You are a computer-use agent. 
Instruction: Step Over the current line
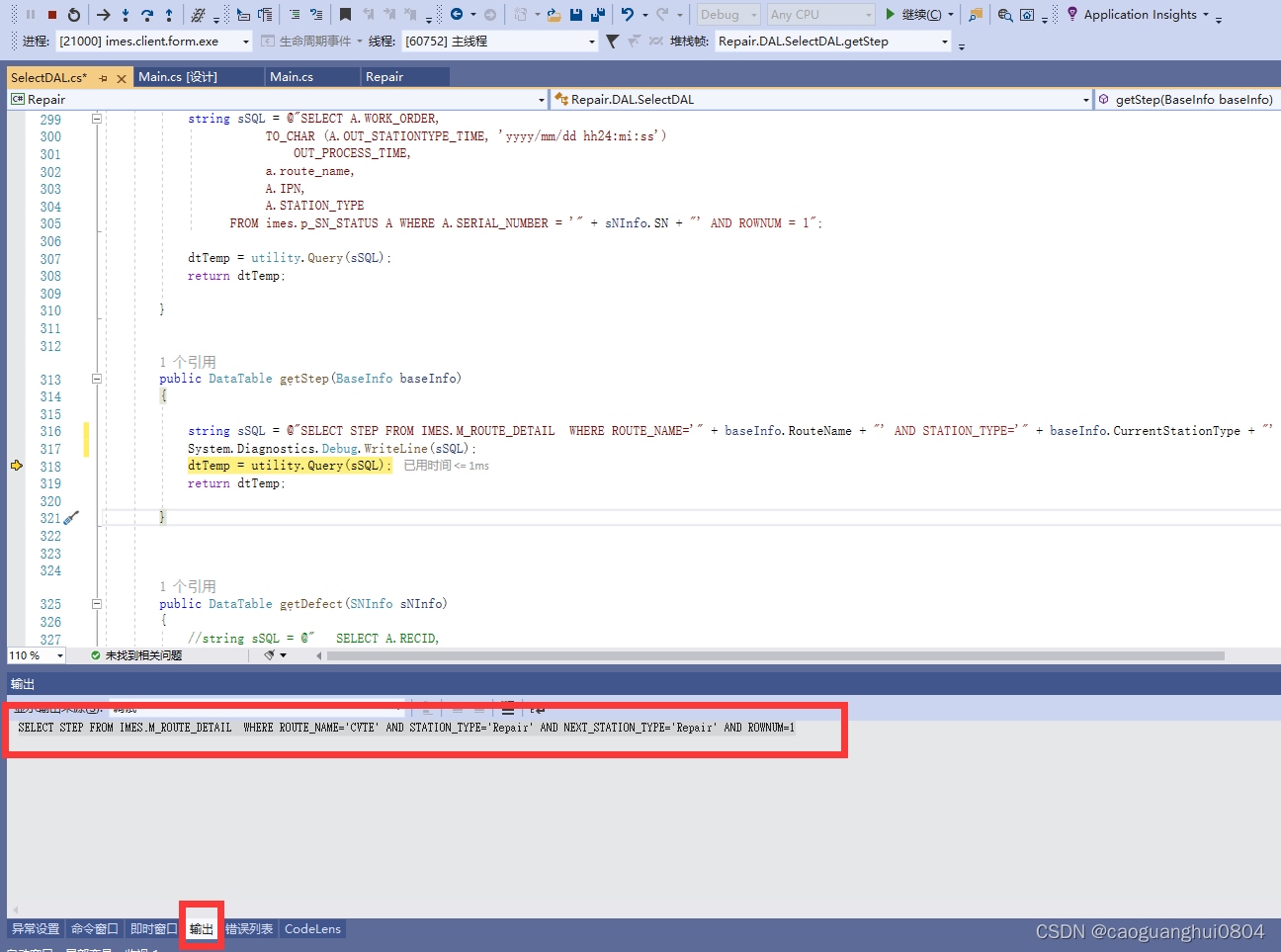pos(147,15)
